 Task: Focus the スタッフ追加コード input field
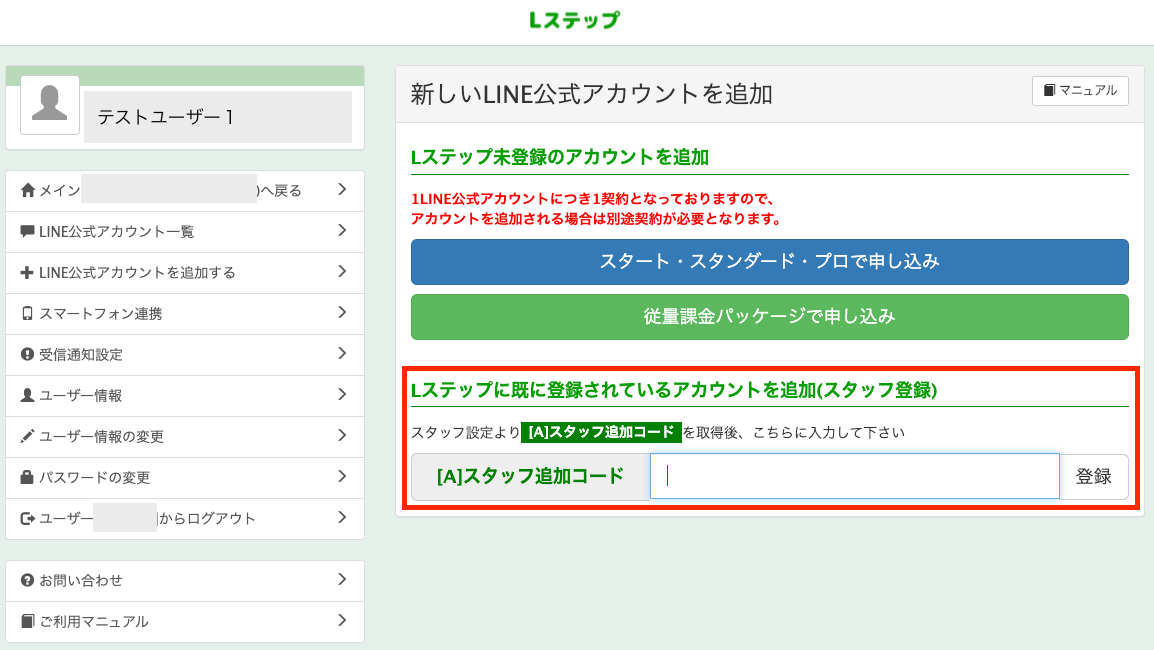pyautogui.click(x=854, y=476)
